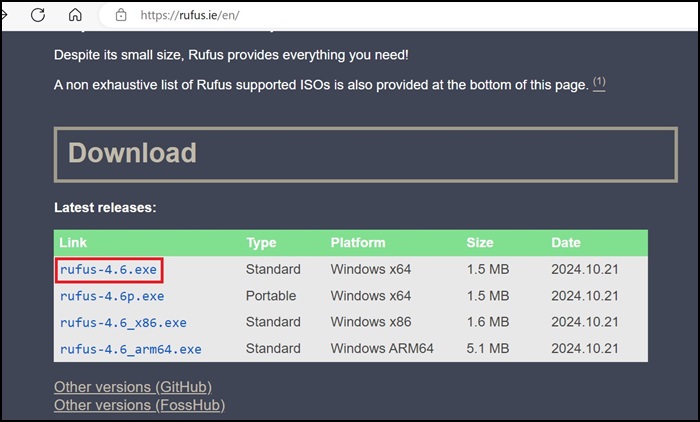Click the forward arrow icon

click(x=7, y=15)
